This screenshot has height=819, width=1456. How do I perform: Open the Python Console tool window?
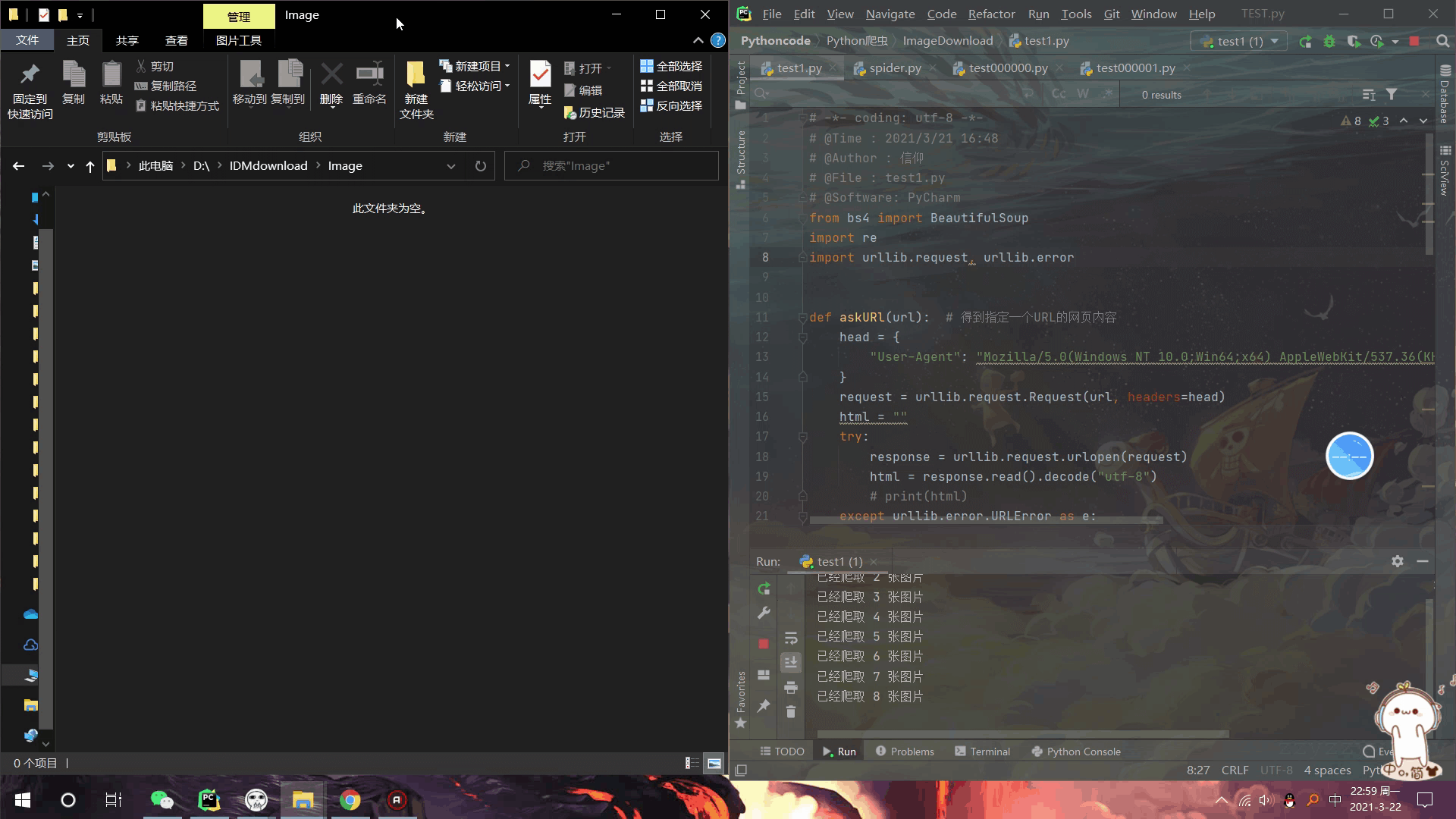(x=1076, y=752)
